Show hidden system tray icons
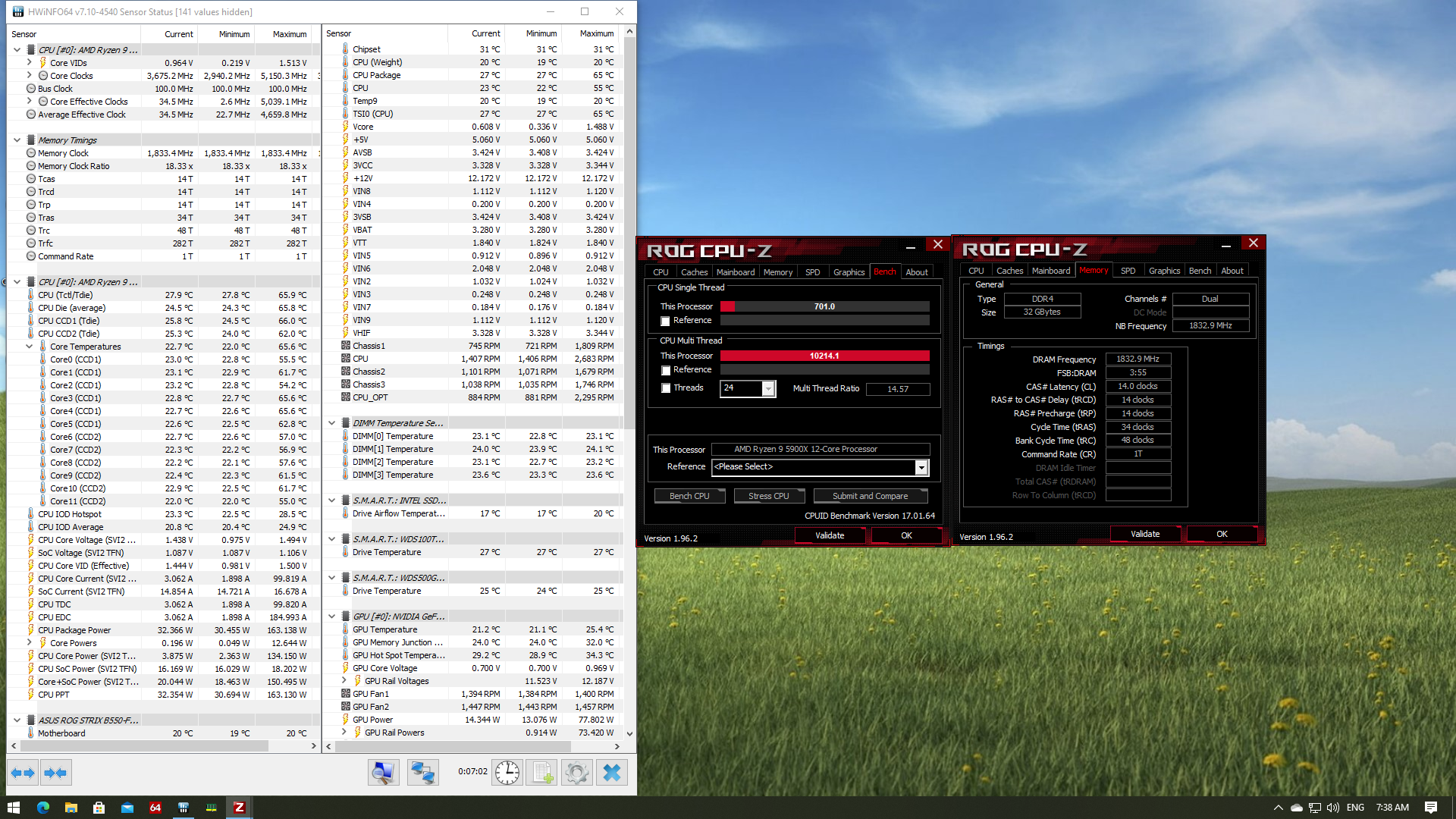The image size is (1456, 819). tap(1279, 808)
